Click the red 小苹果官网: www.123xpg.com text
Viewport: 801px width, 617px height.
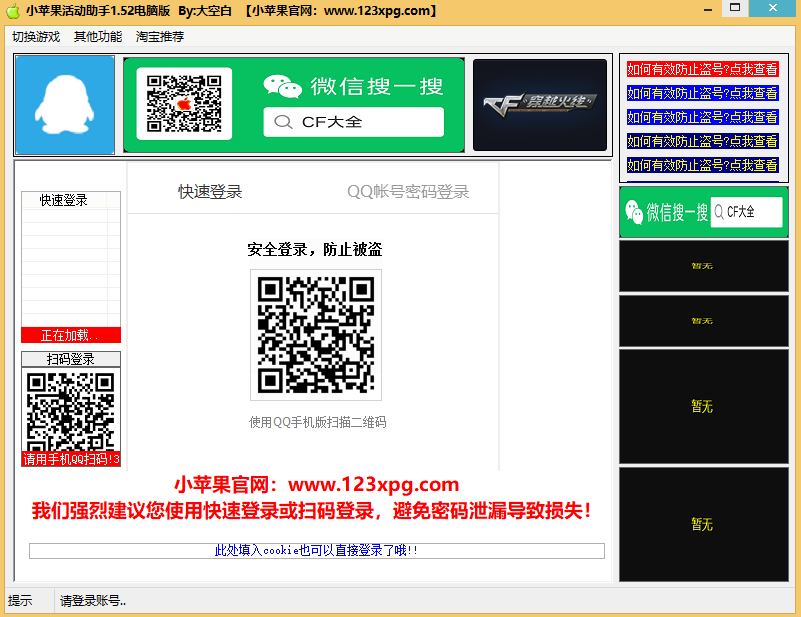tap(317, 484)
